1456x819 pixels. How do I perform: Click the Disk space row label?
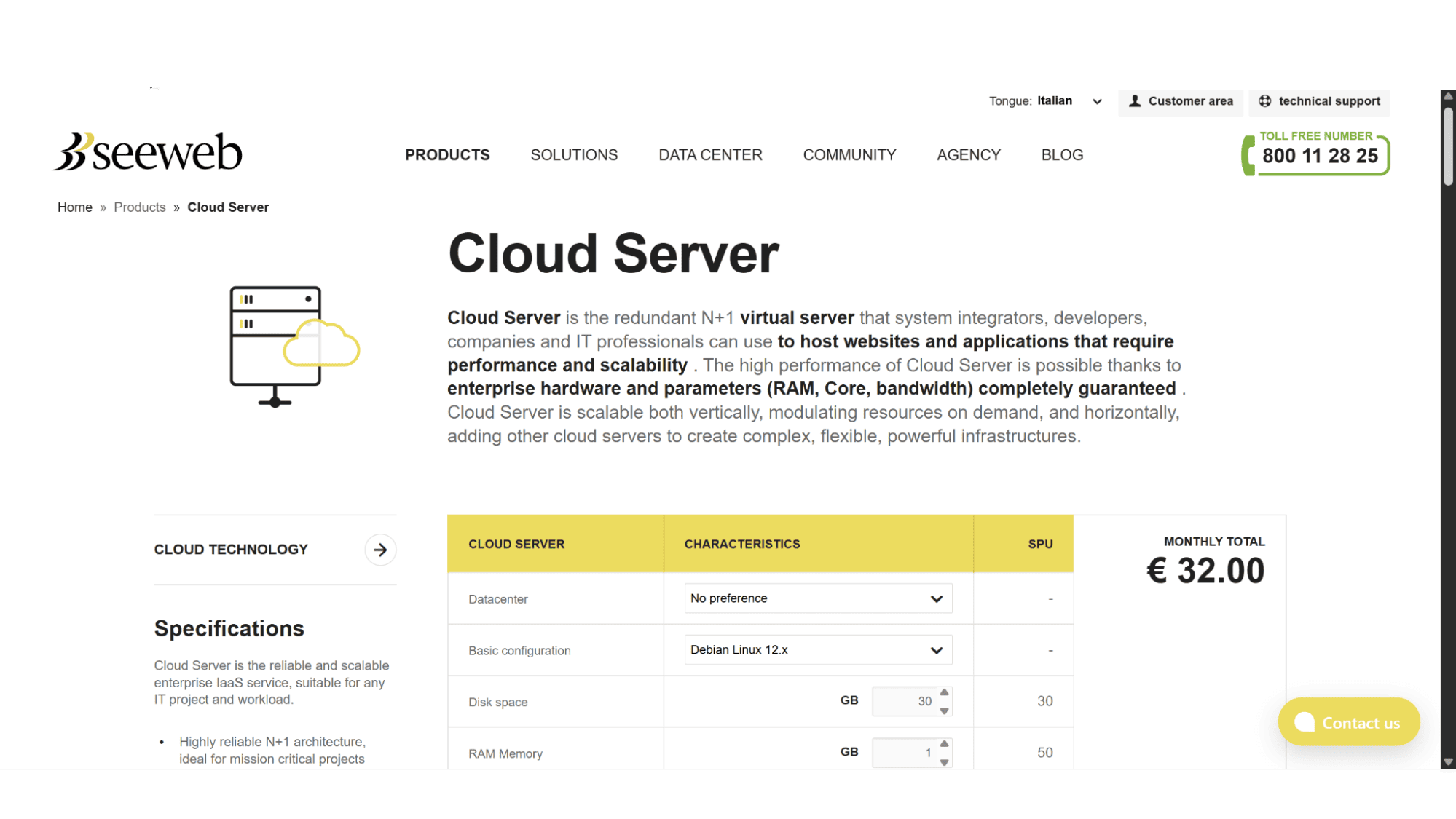pos(497,703)
